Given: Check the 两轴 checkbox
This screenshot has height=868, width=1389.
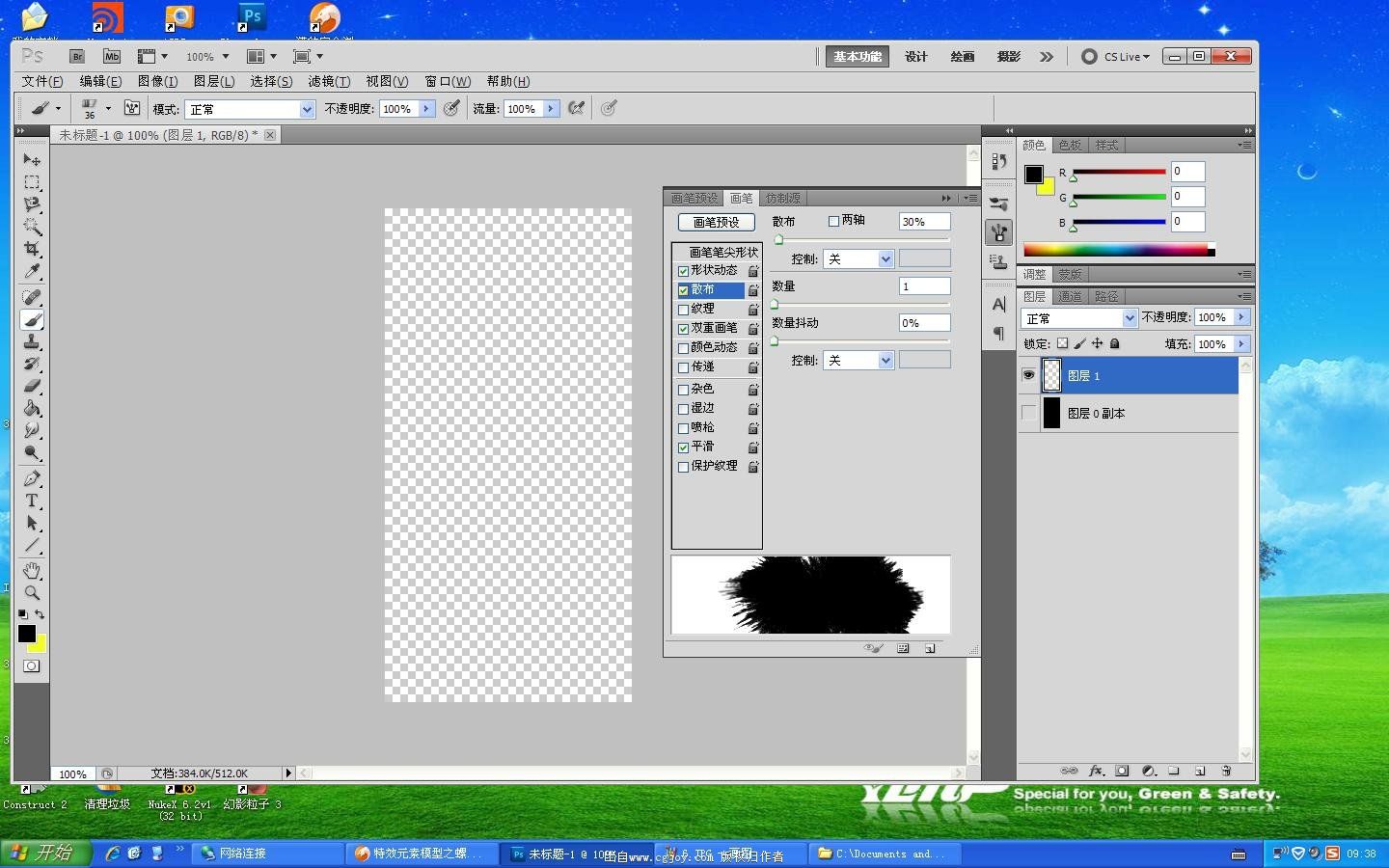Looking at the screenshot, I should pos(833,221).
